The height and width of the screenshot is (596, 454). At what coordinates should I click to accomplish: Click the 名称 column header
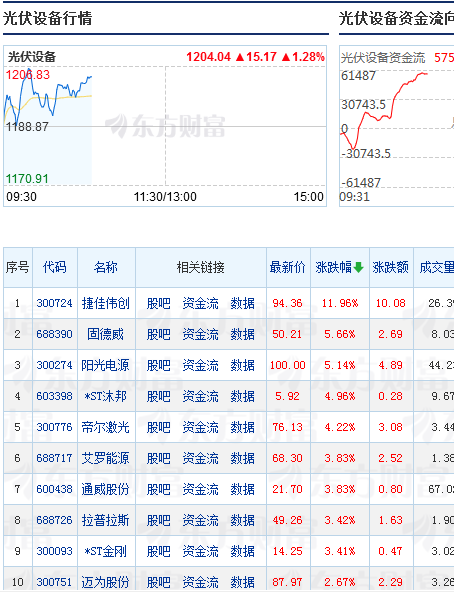click(x=106, y=267)
